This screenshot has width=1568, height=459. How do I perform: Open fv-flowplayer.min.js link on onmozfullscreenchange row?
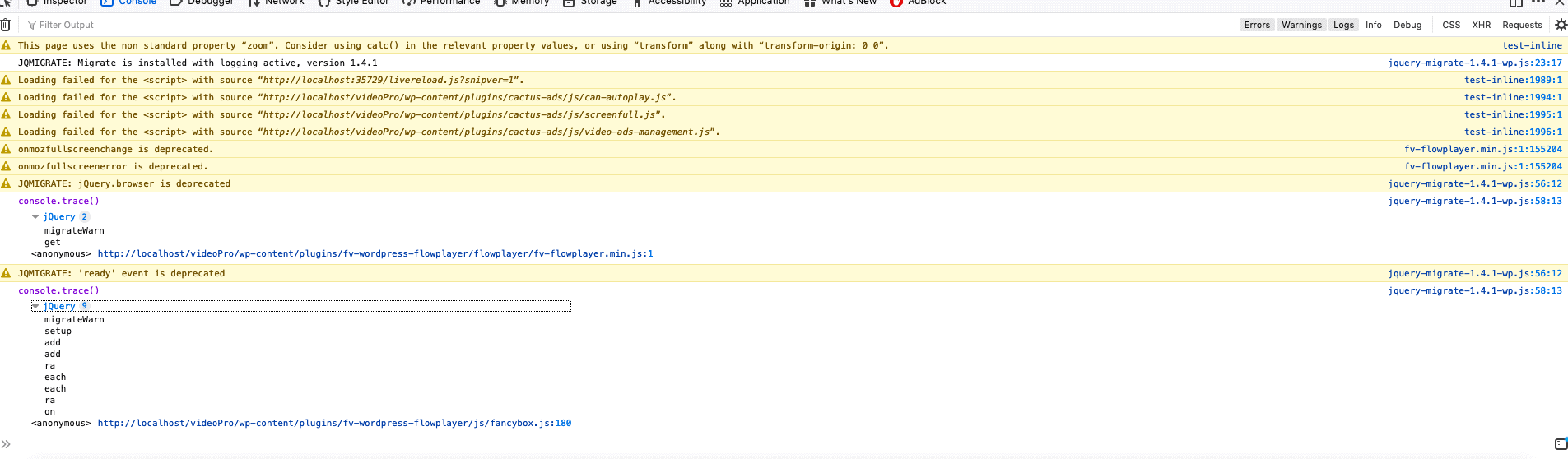(x=1483, y=149)
